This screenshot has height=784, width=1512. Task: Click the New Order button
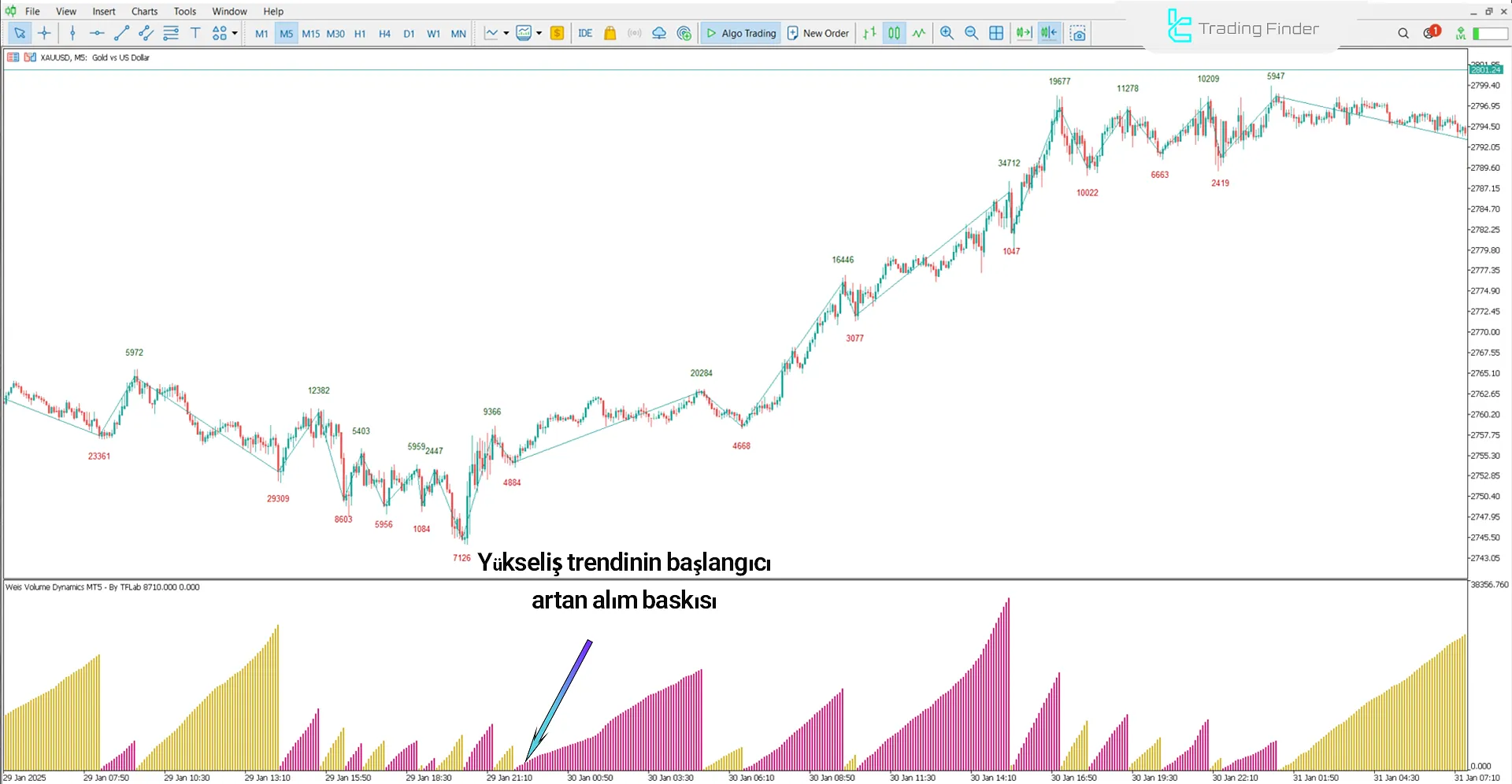point(818,33)
